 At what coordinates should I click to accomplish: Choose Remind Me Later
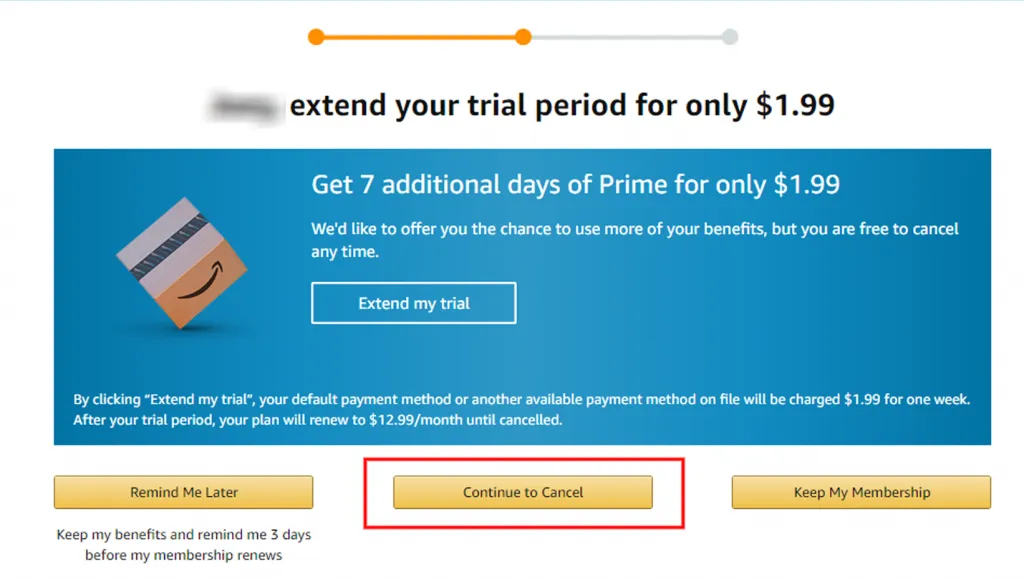pos(184,492)
